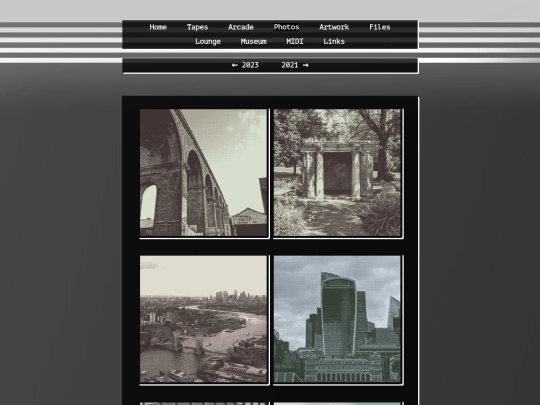Open the Tower Bridge aerial river photo
540x405 pixels.
pyautogui.click(x=204, y=319)
